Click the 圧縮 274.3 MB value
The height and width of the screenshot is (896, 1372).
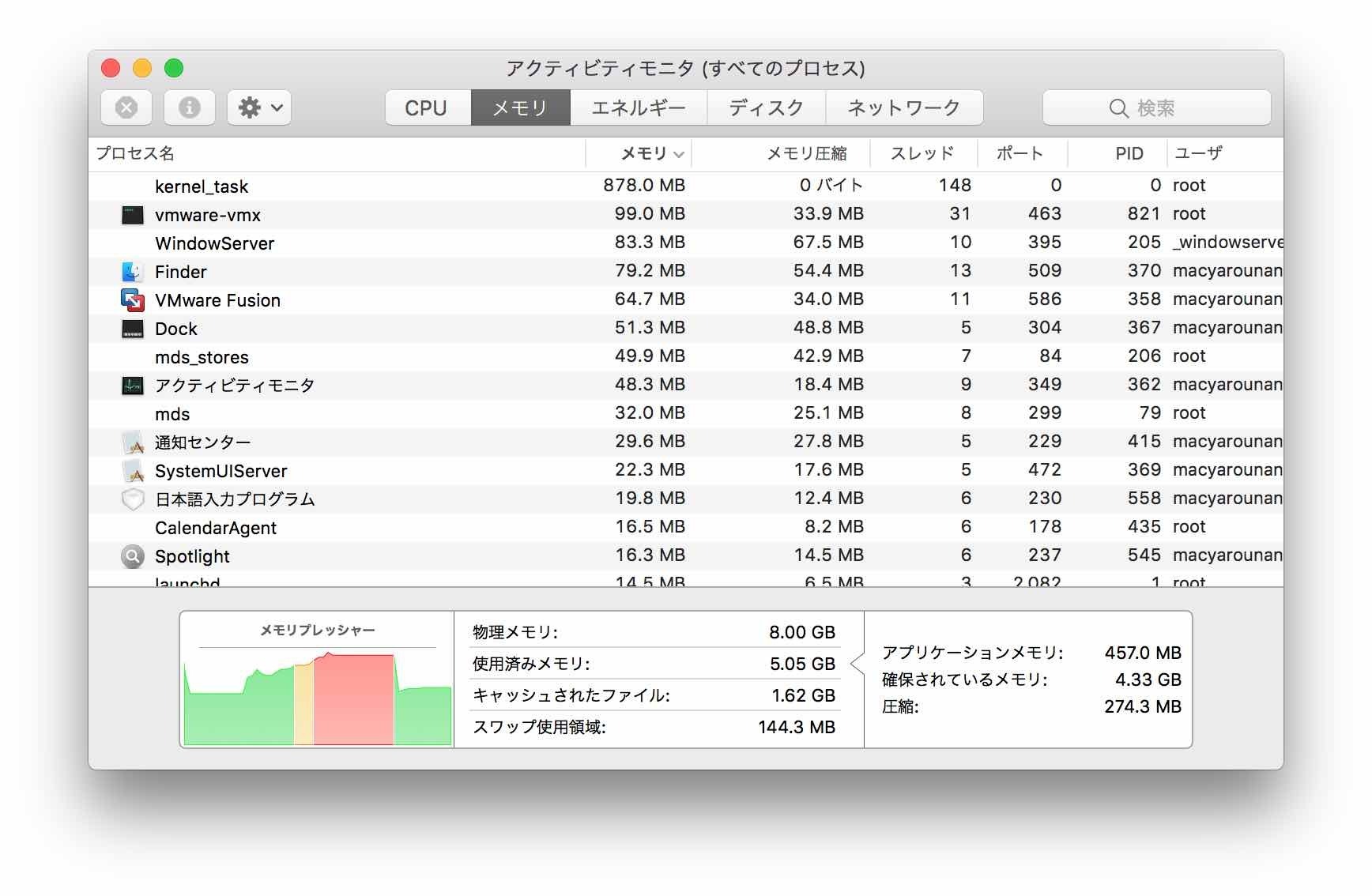pyautogui.click(x=1143, y=706)
